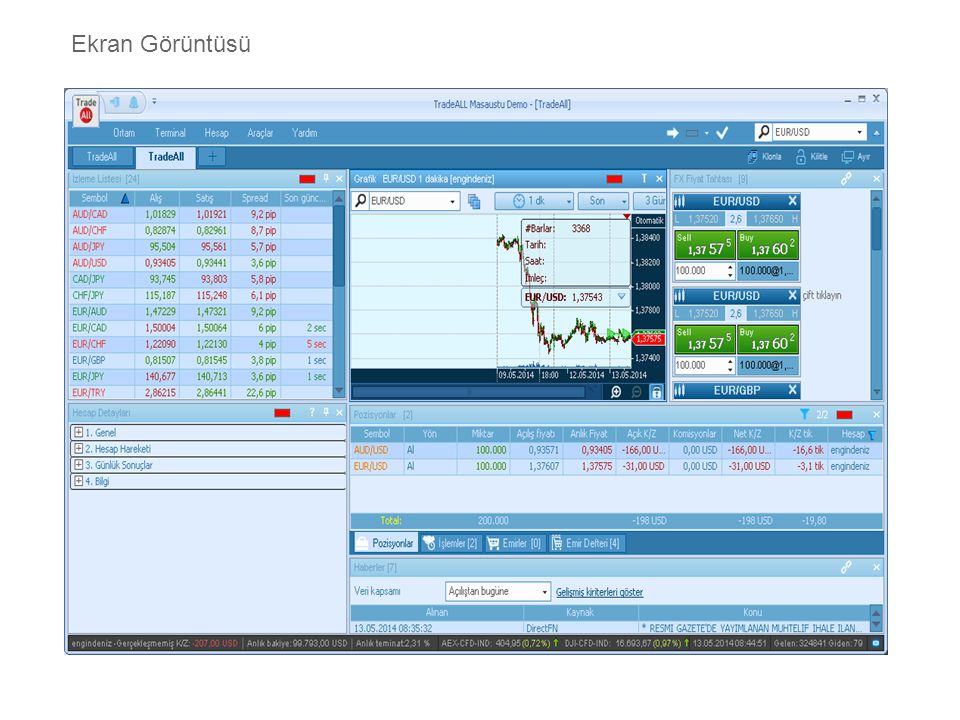Toggle the pin on Hesap Detayları panel
This screenshot has width=960, height=720.
pyautogui.click(x=326, y=412)
